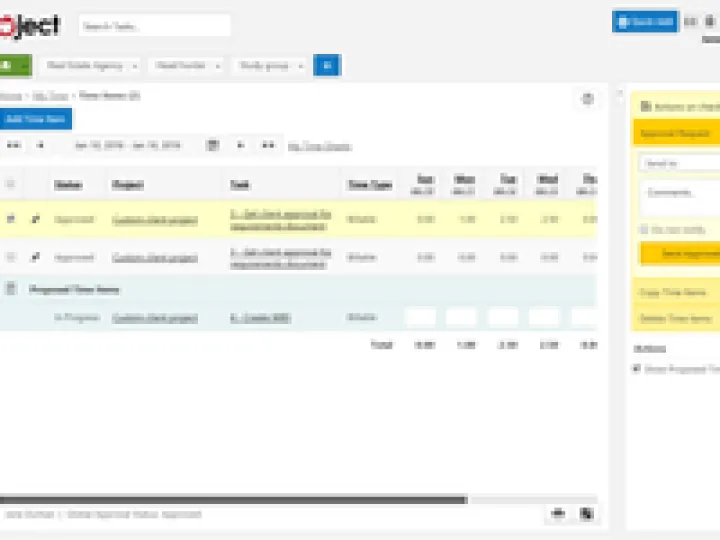This screenshot has width=720, height=540.
Task: Click the edit pencil on the first approved row
Action: click(36, 219)
